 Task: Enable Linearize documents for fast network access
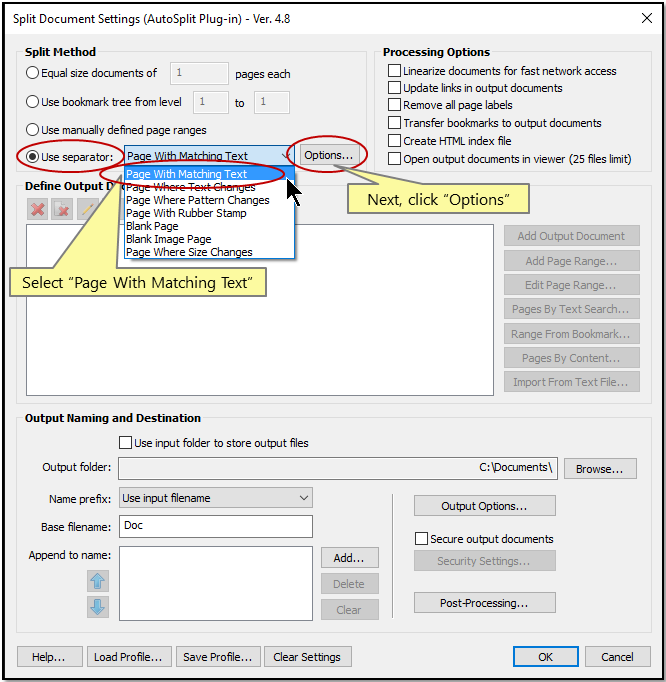(x=394, y=70)
